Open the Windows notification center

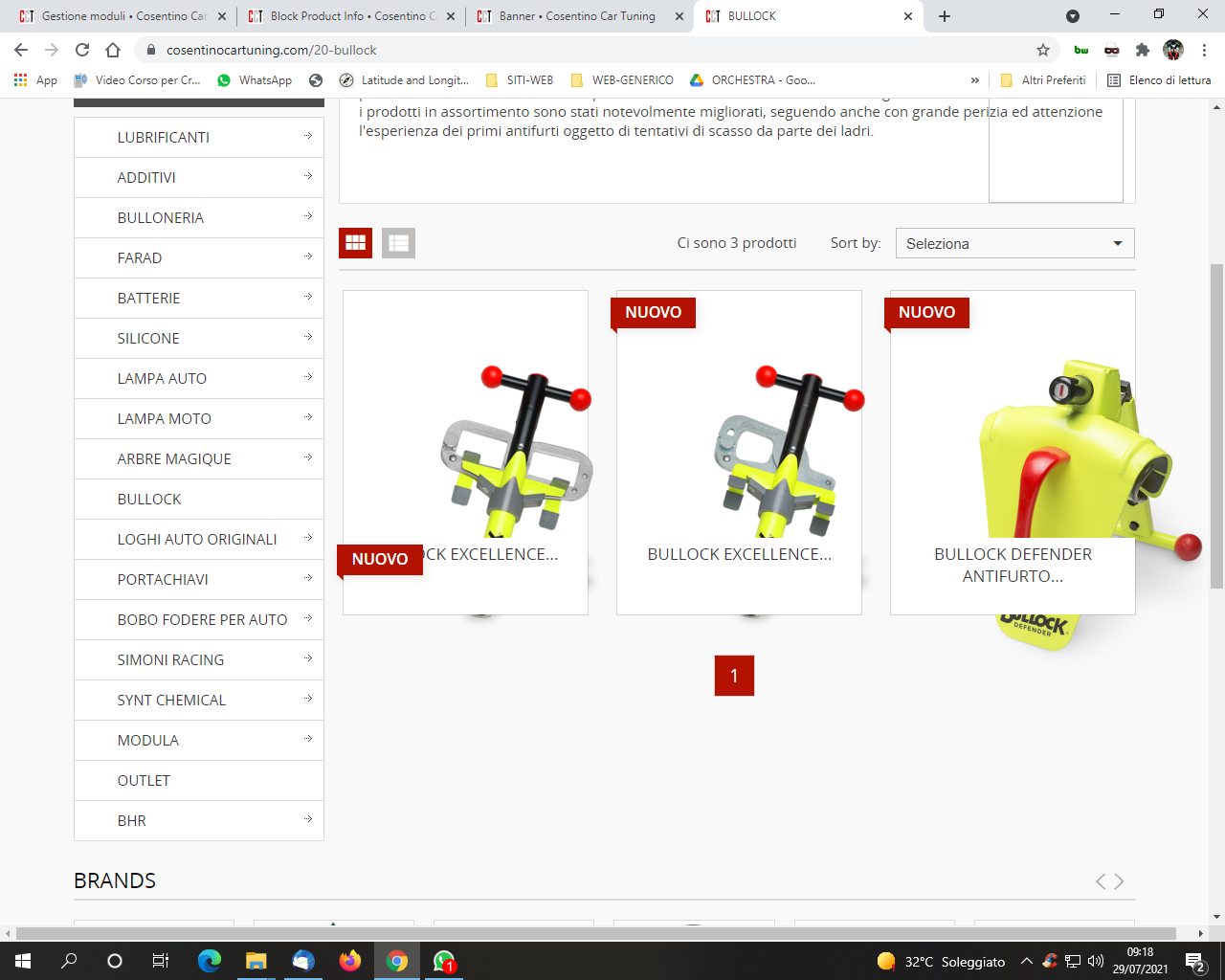1194,961
